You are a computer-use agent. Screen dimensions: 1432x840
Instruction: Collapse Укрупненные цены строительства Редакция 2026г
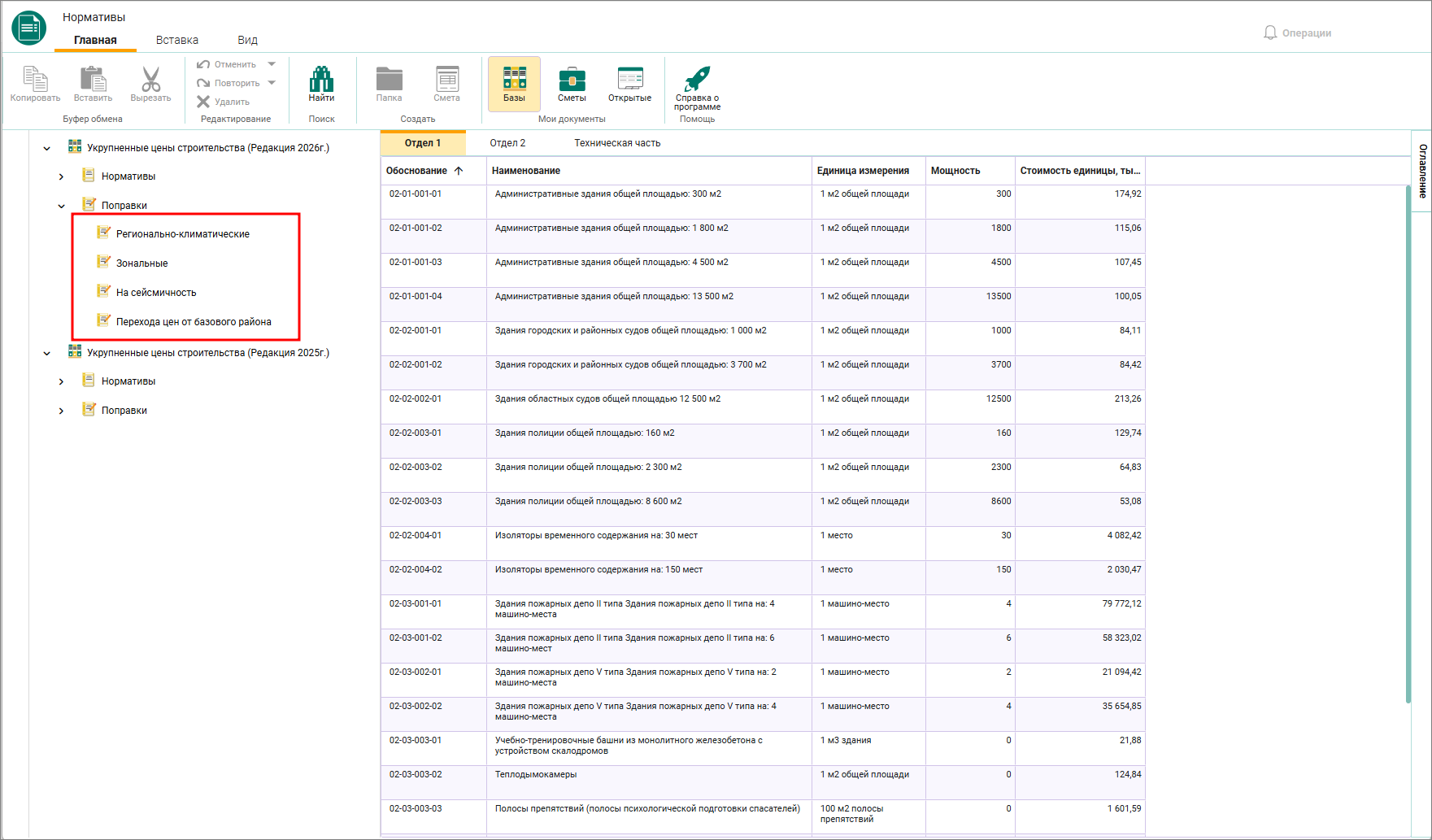46,148
